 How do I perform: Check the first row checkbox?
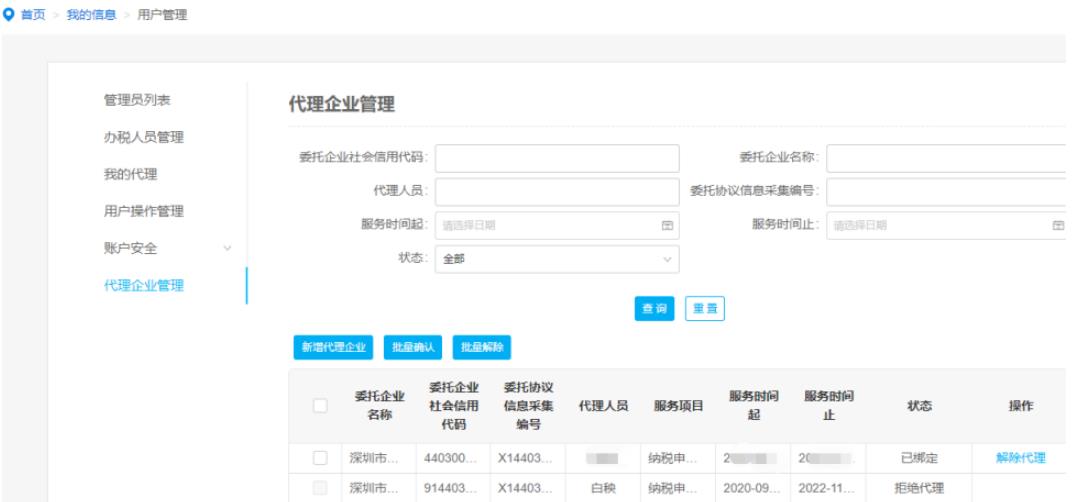tap(320, 458)
